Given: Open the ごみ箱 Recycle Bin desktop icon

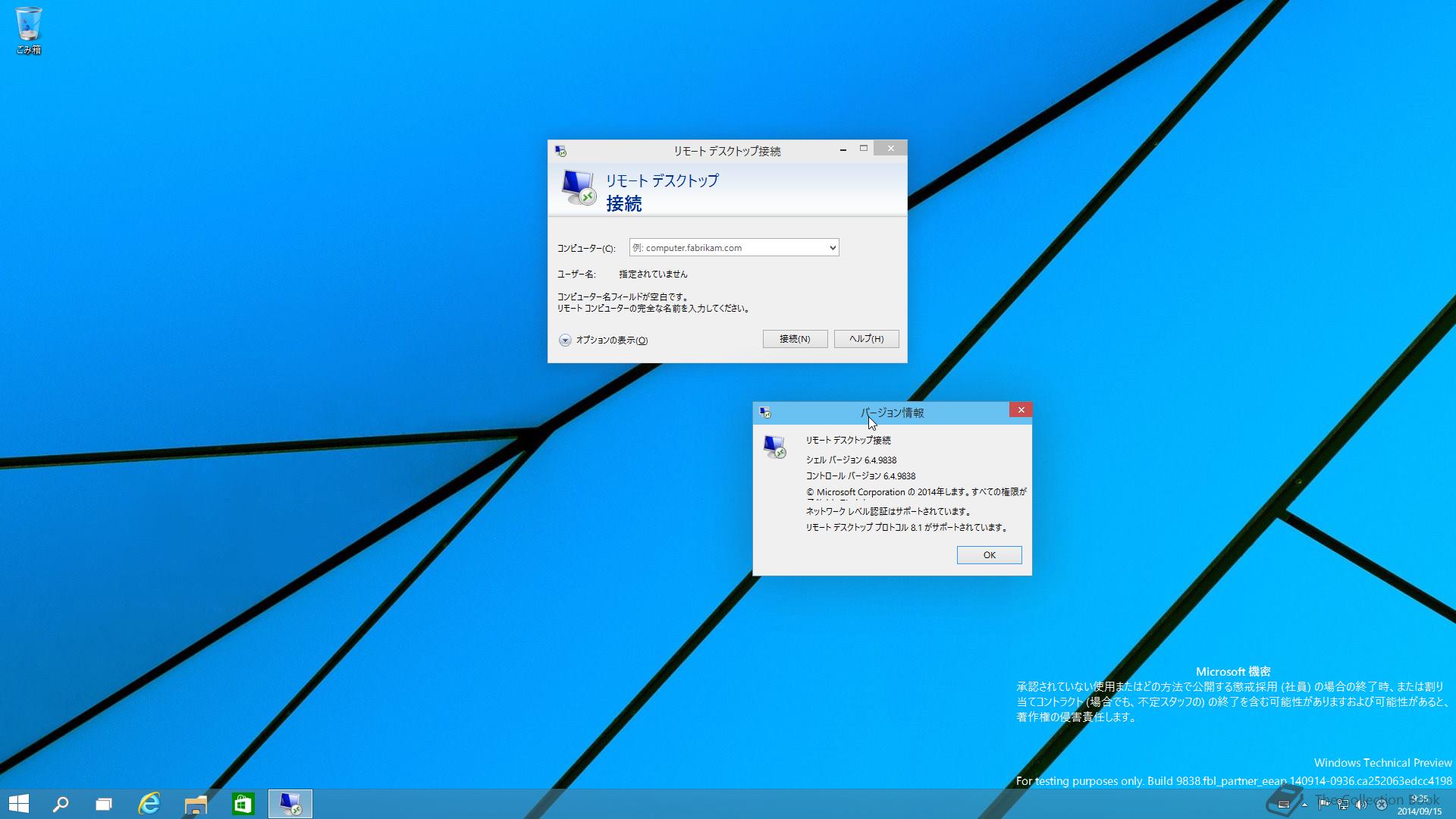Looking at the screenshot, I should point(28,31).
